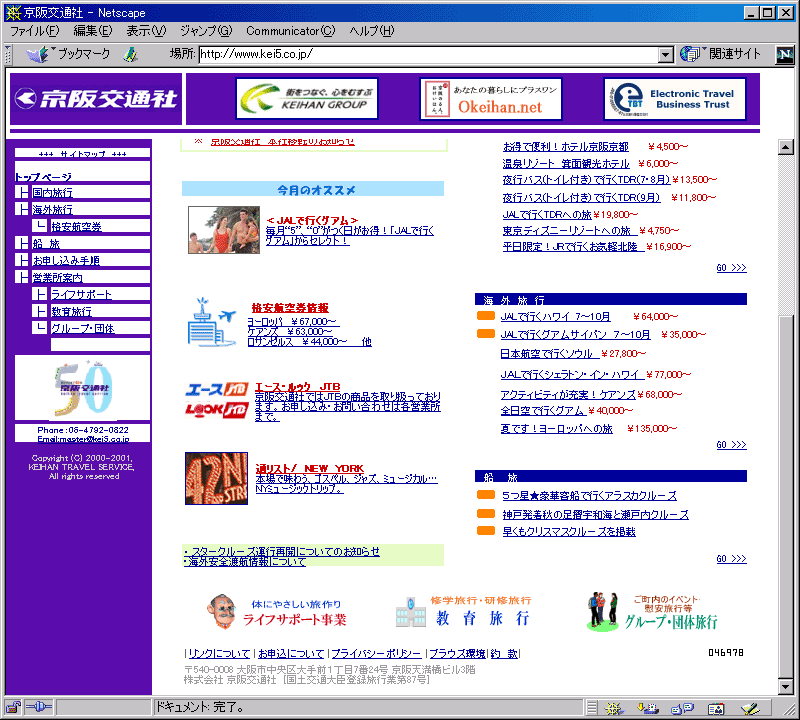Open the ブラウズ環境 footer link

click(458, 654)
